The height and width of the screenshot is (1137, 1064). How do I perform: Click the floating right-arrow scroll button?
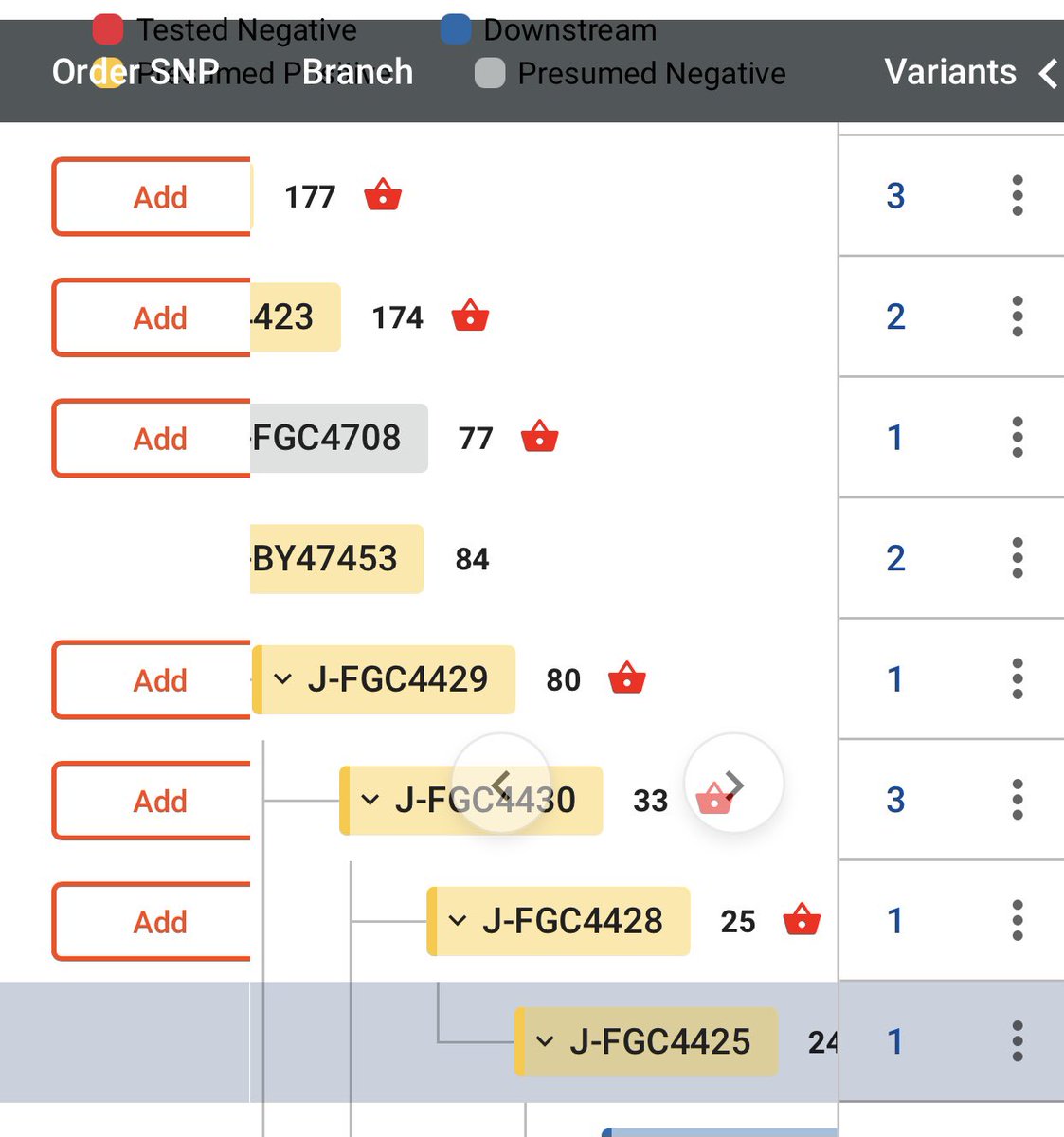tap(734, 783)
